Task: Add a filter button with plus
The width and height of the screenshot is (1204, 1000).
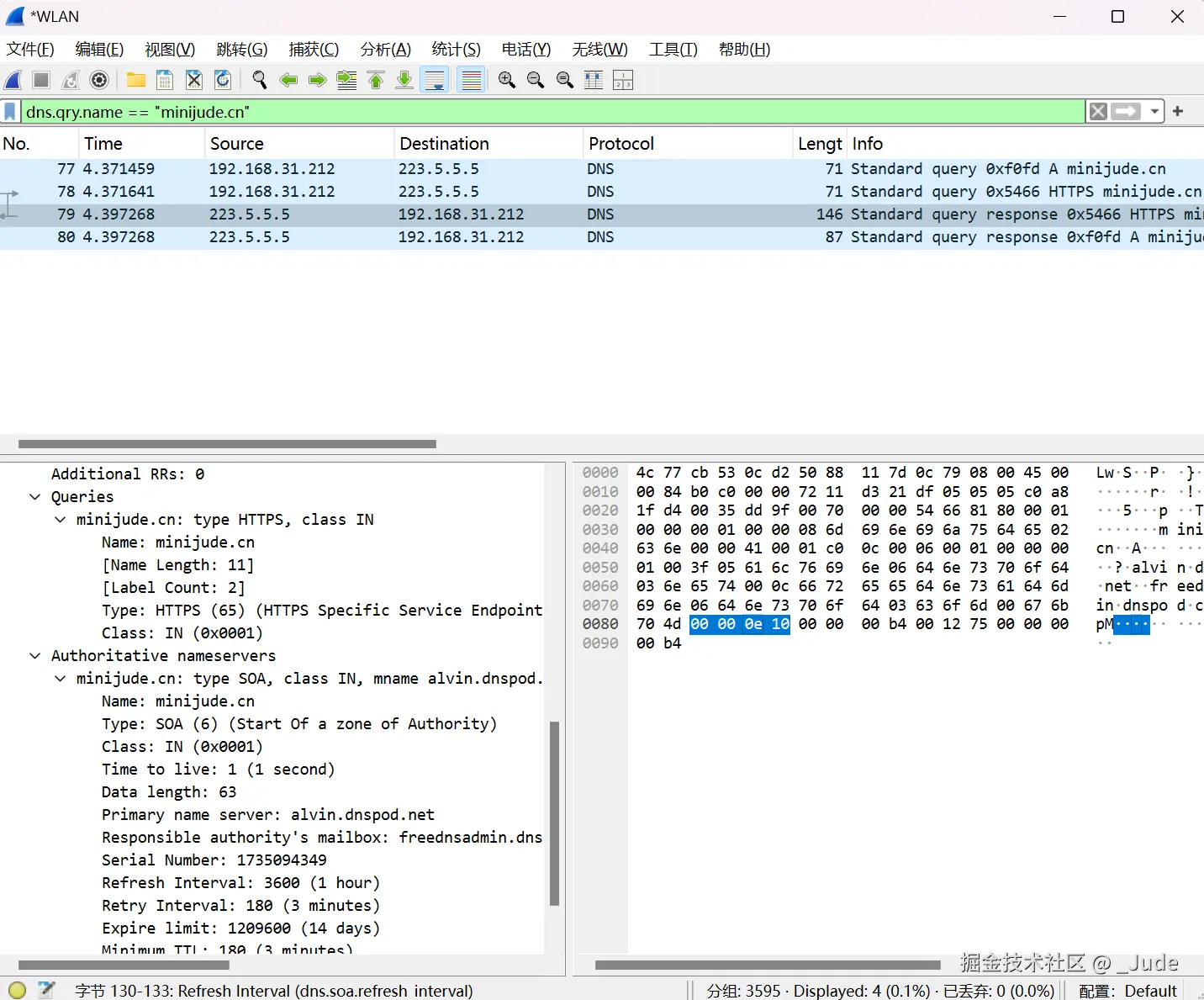Action: pyautogui.click(x=1178, y=111)
